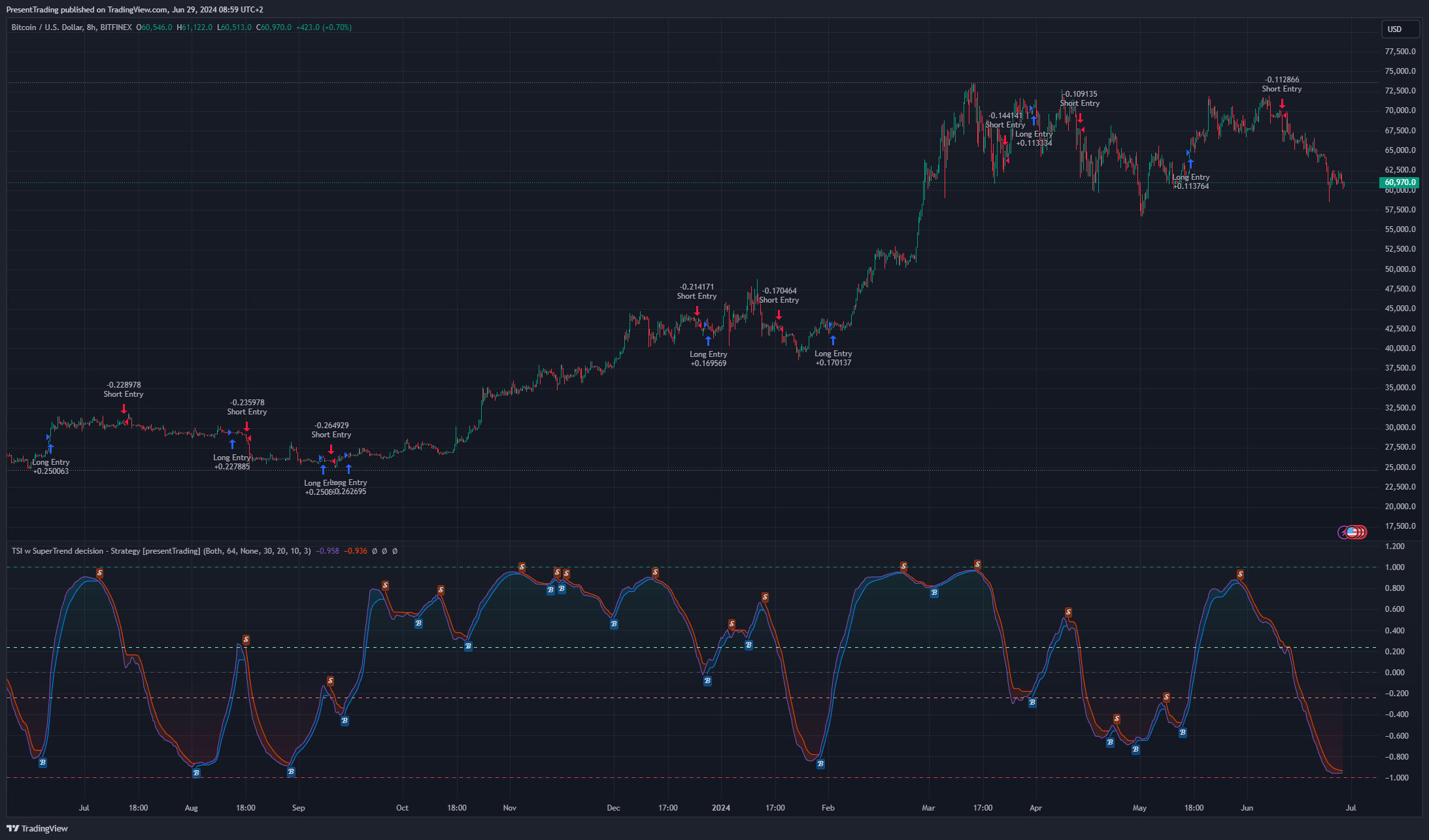This screenshot has height=840, width=1429.
Task: Click the Oct label on the time axis
Action: click(402, 808)
